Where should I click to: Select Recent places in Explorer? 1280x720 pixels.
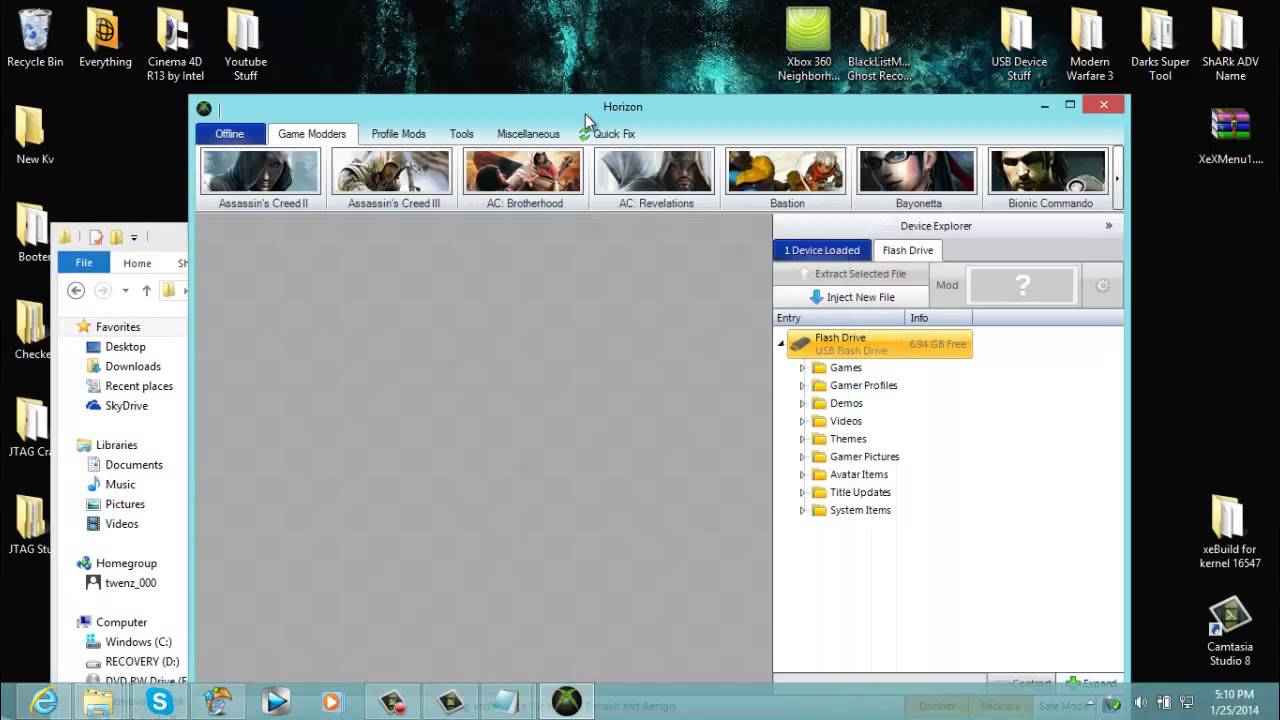pyautogui.click(x=129, y=386)
